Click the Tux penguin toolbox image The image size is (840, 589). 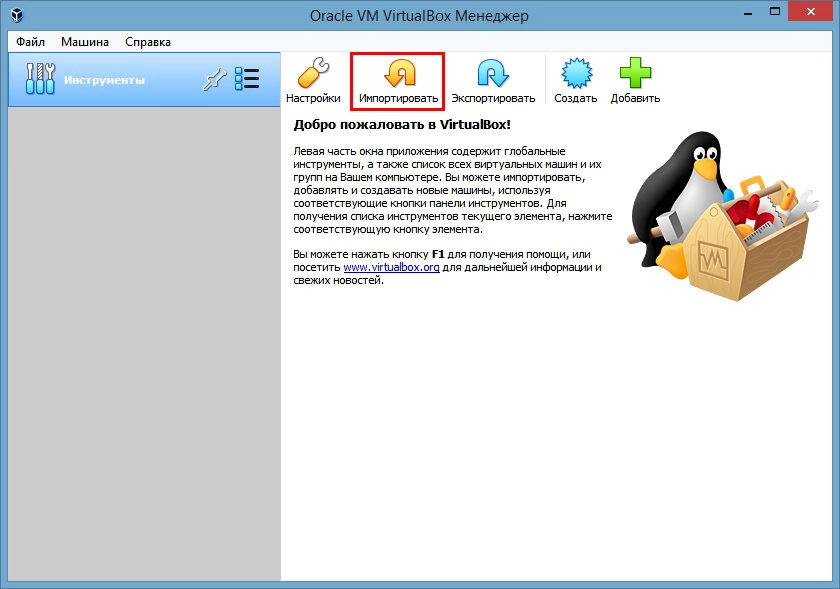(723, 215)
